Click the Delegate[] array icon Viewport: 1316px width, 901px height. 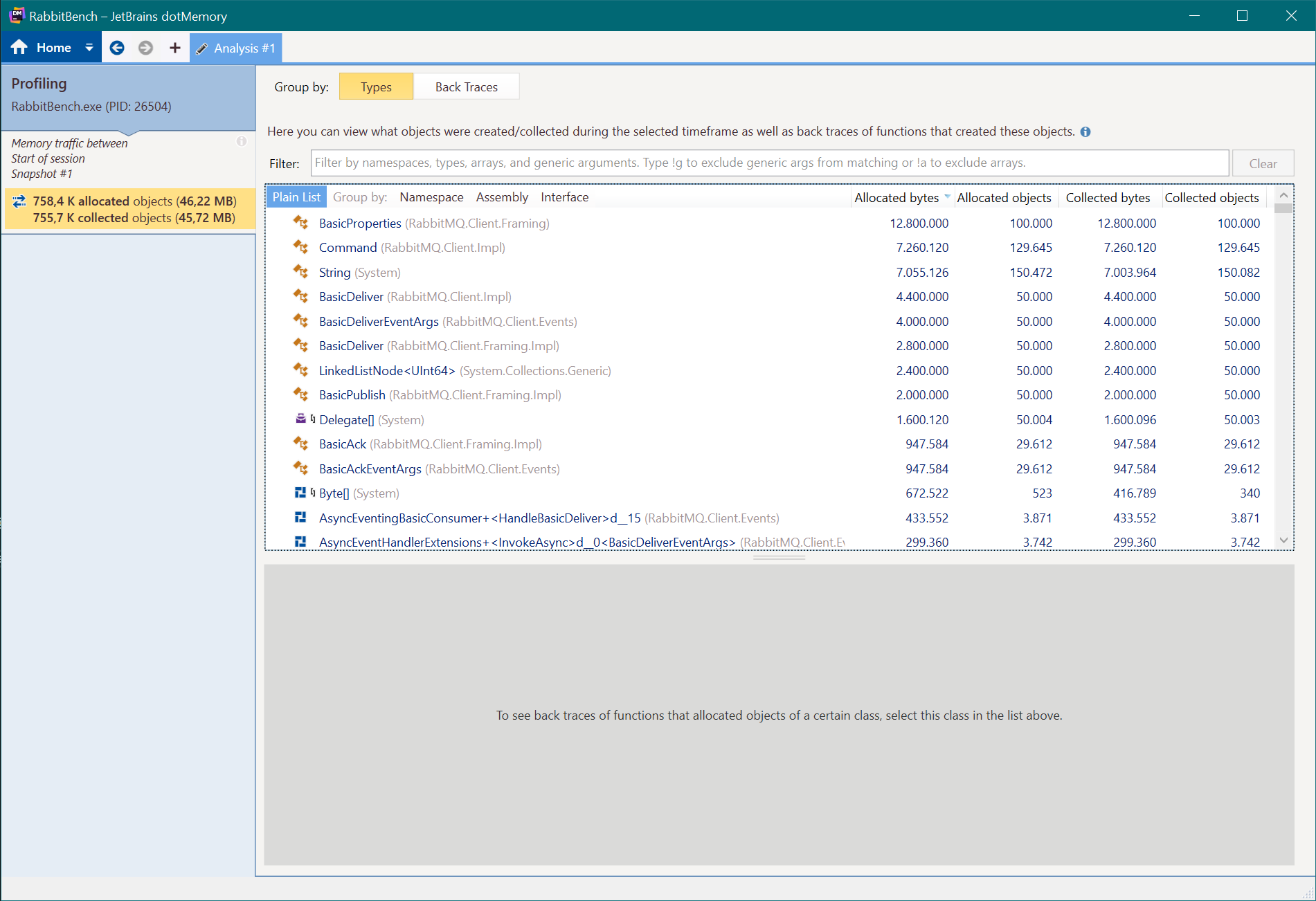point(300,419)
